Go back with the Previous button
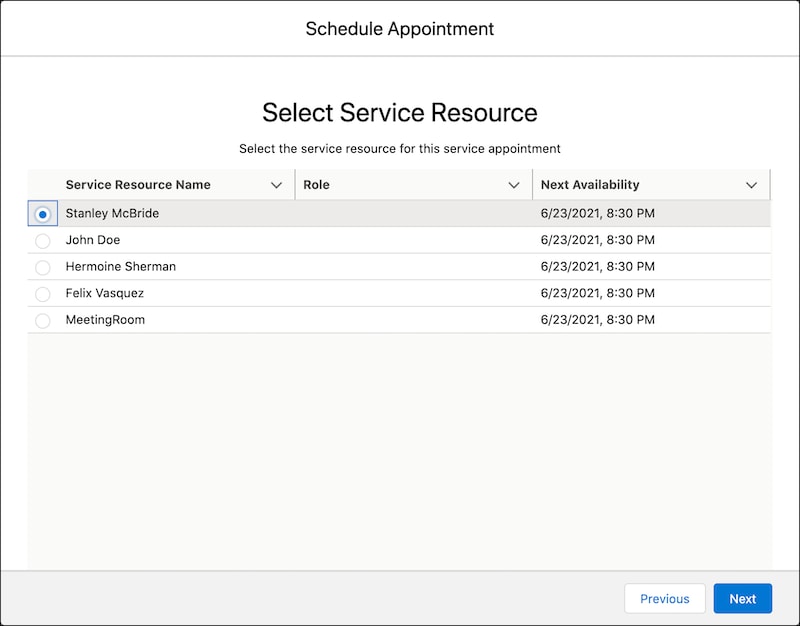This screenshot has height=626, width=800. click(x=665, y=598)
